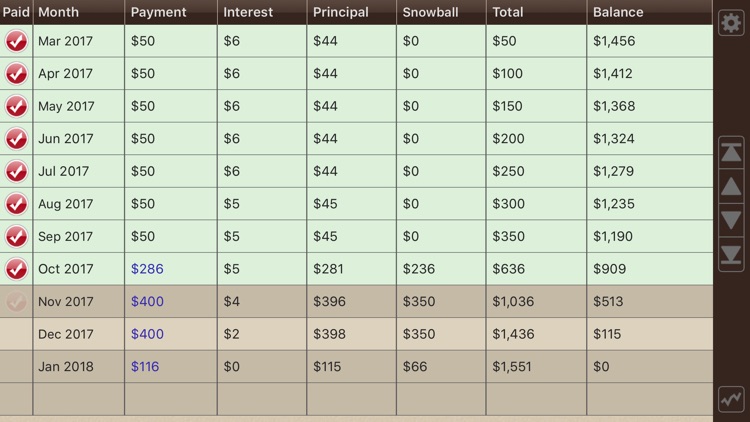Screen dimensions: 750x422
Task: Mark Nov 2017 payment as paid
Action: pos(16,302)
